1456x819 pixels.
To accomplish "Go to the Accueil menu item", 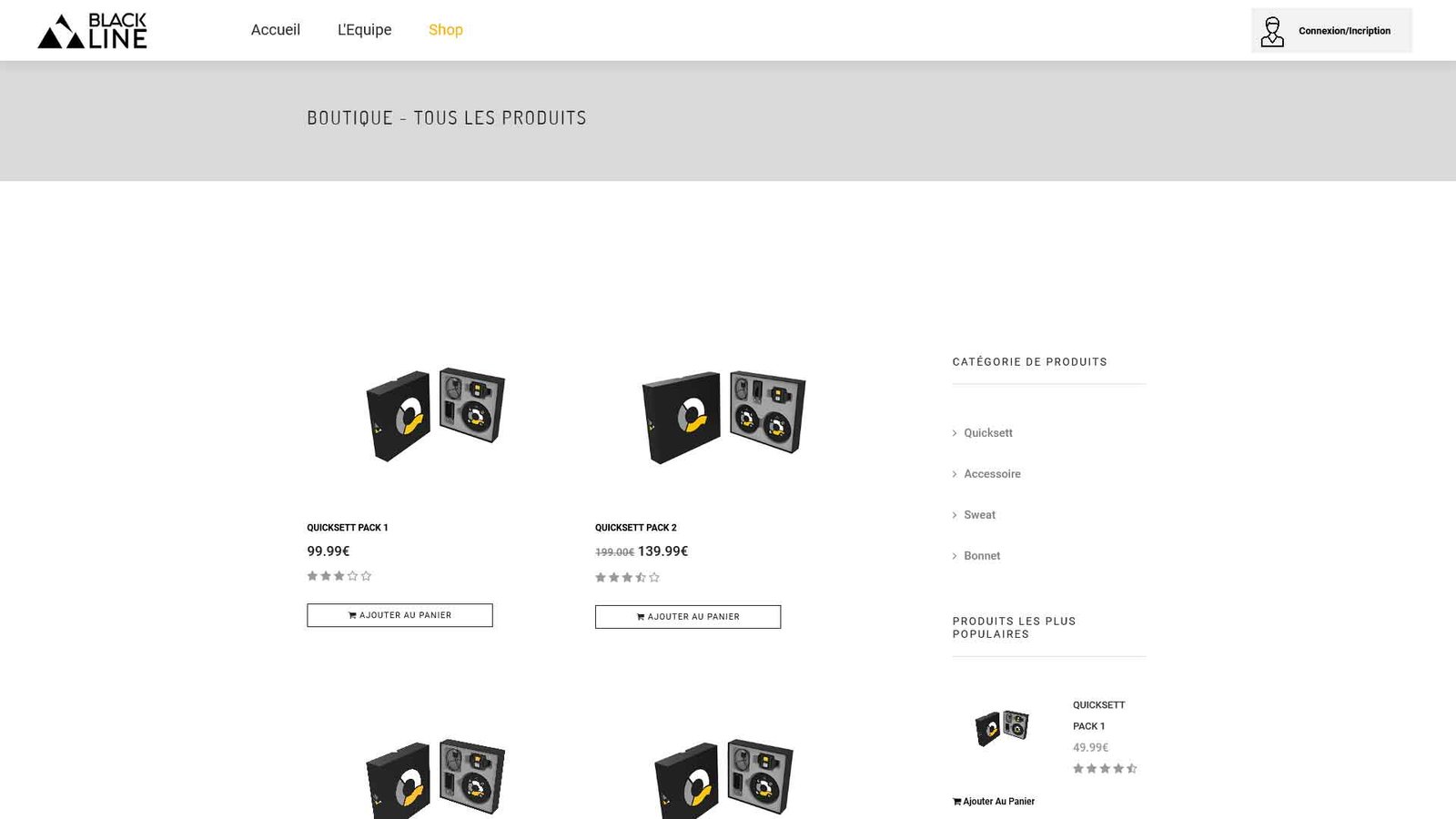I will coord(276,30).
